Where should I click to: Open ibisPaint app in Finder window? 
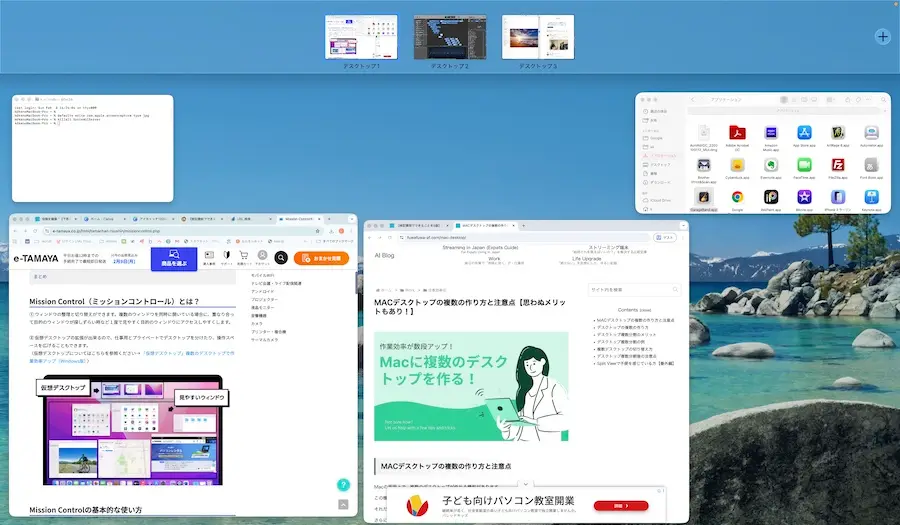tap(771, 197)
